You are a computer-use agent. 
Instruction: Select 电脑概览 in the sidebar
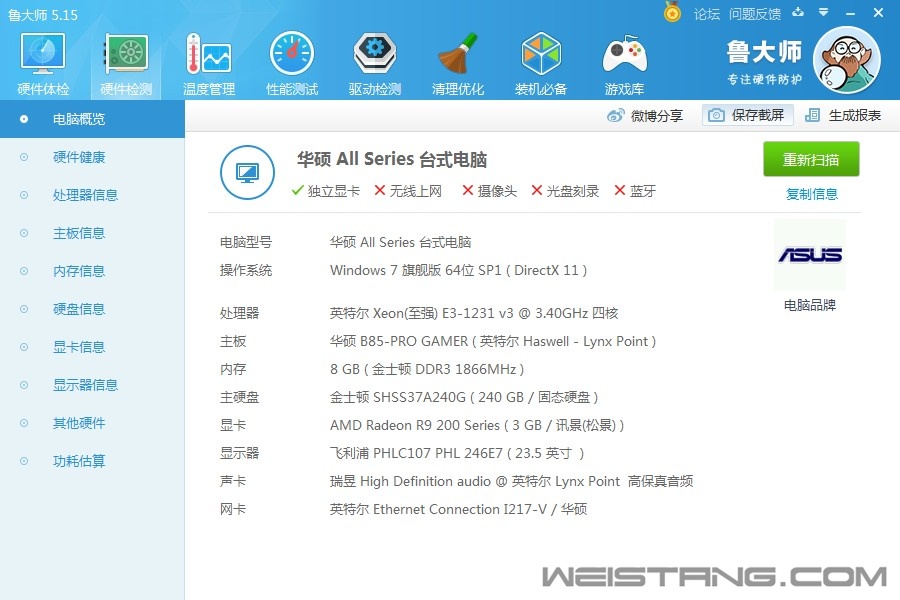coord(92,119)
